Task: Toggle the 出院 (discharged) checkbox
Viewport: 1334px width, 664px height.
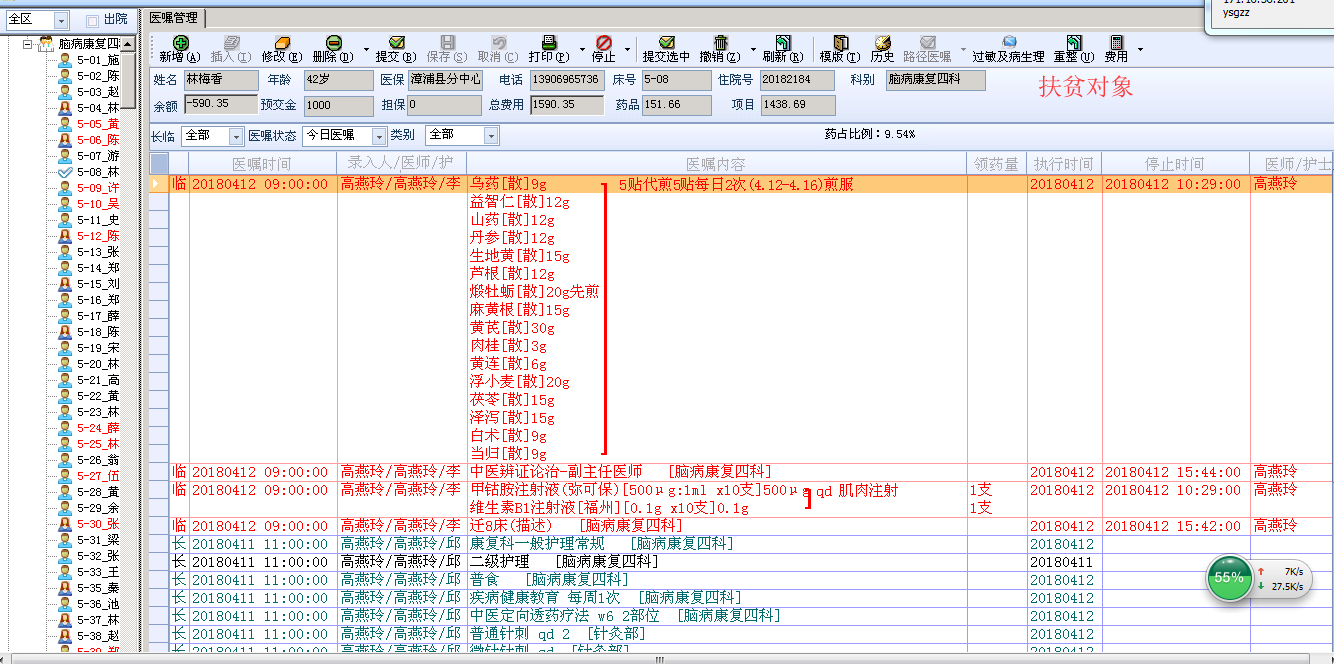Action: (x=92, y=20)
